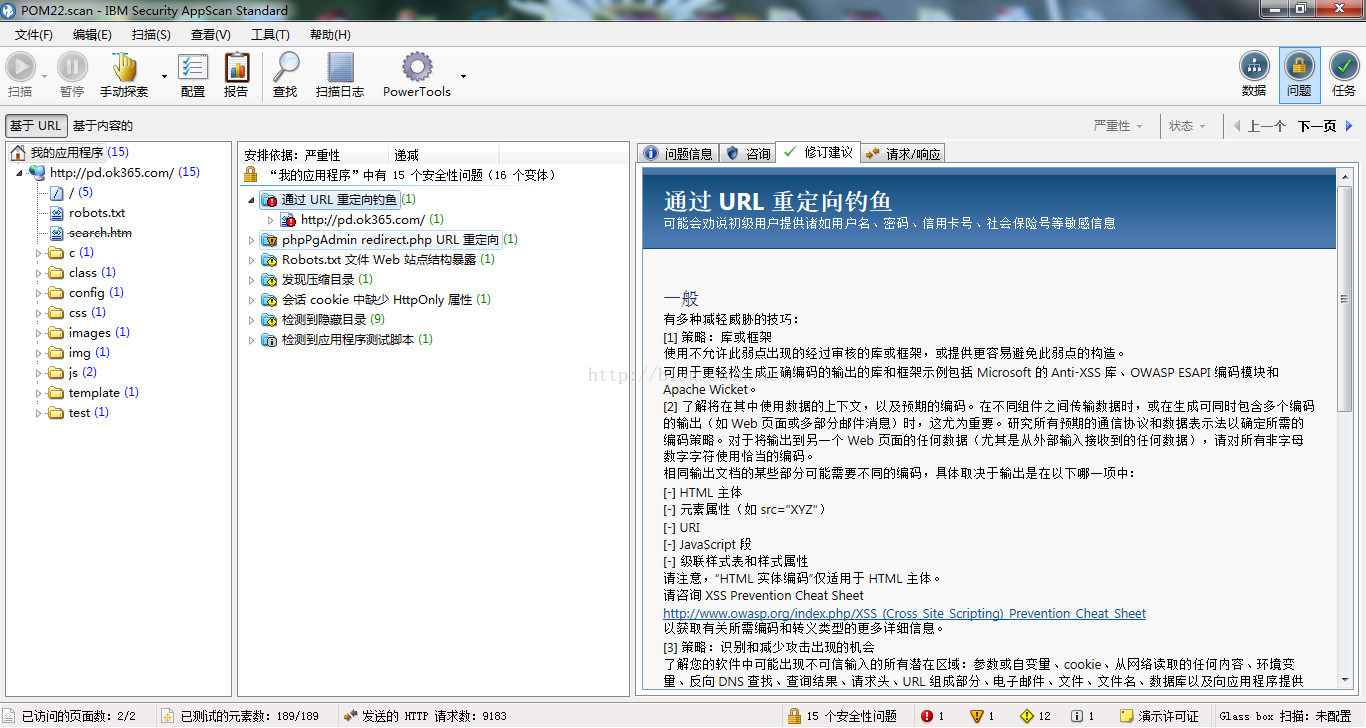Open the 文件(F) menu
This screenshot has height=728, width=1366.
click(x=34, y=34)
